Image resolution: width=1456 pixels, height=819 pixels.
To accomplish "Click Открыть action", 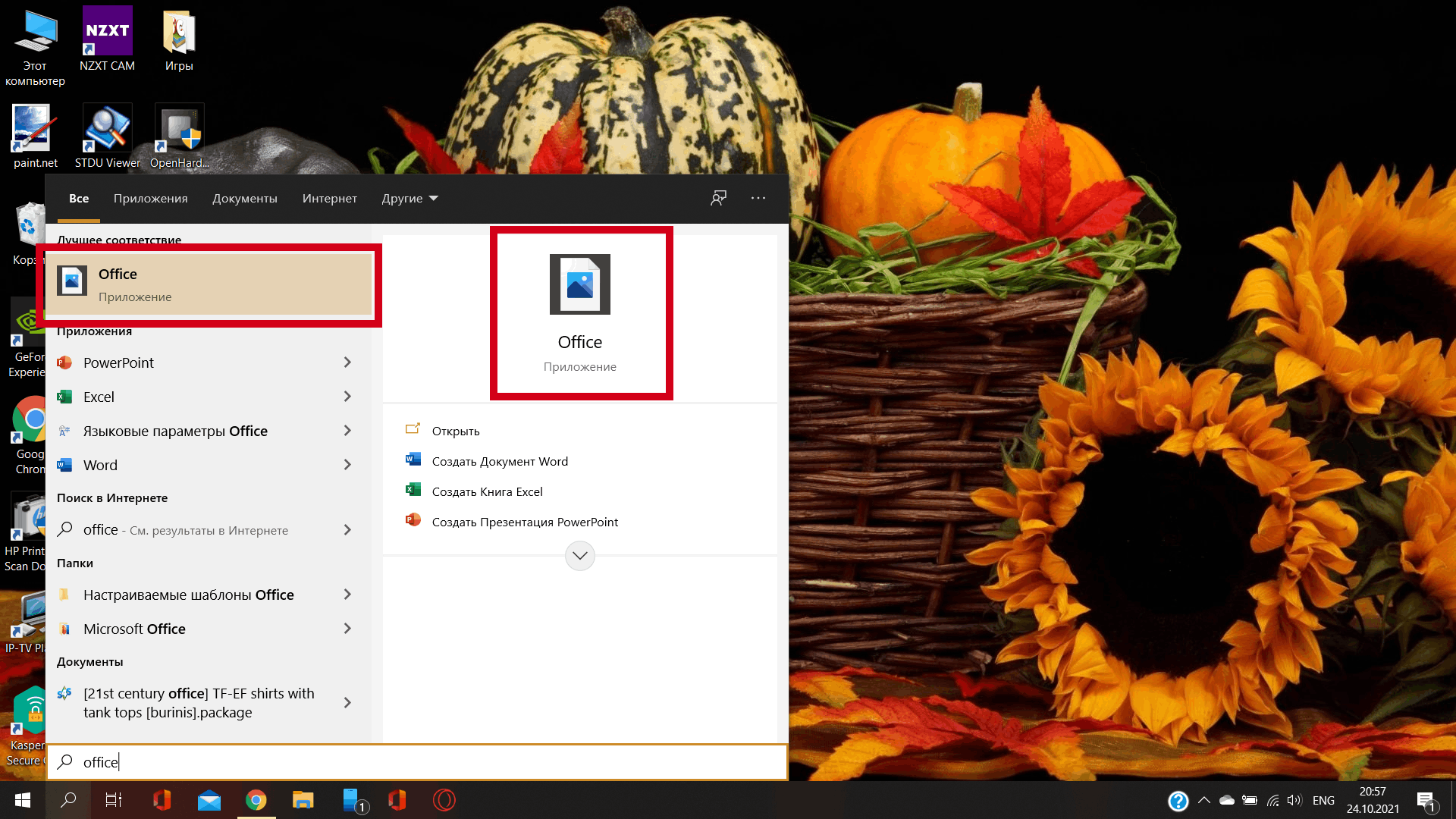I will tap(456, 431).
